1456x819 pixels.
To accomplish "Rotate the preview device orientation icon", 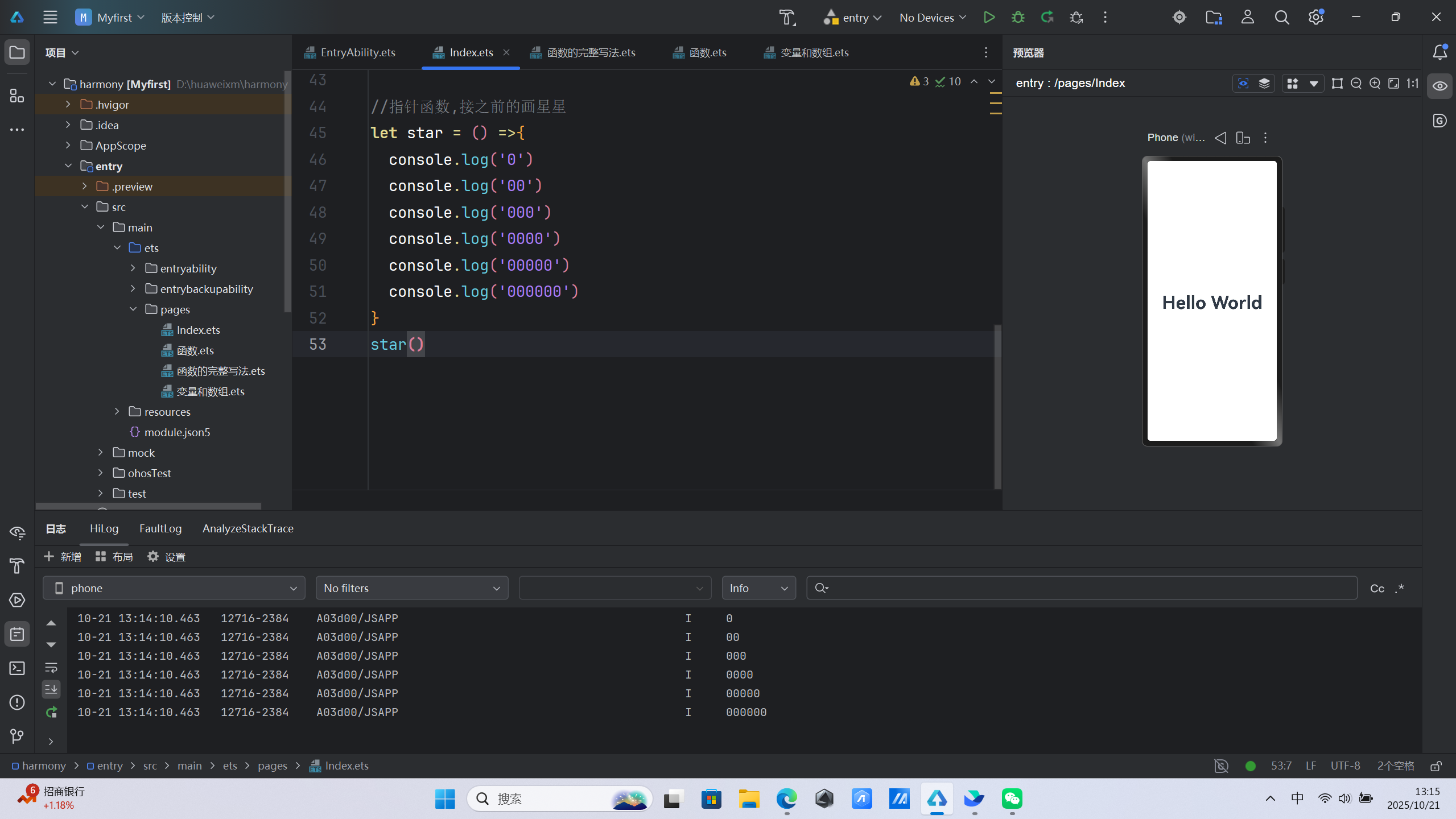I will 1243,138.
